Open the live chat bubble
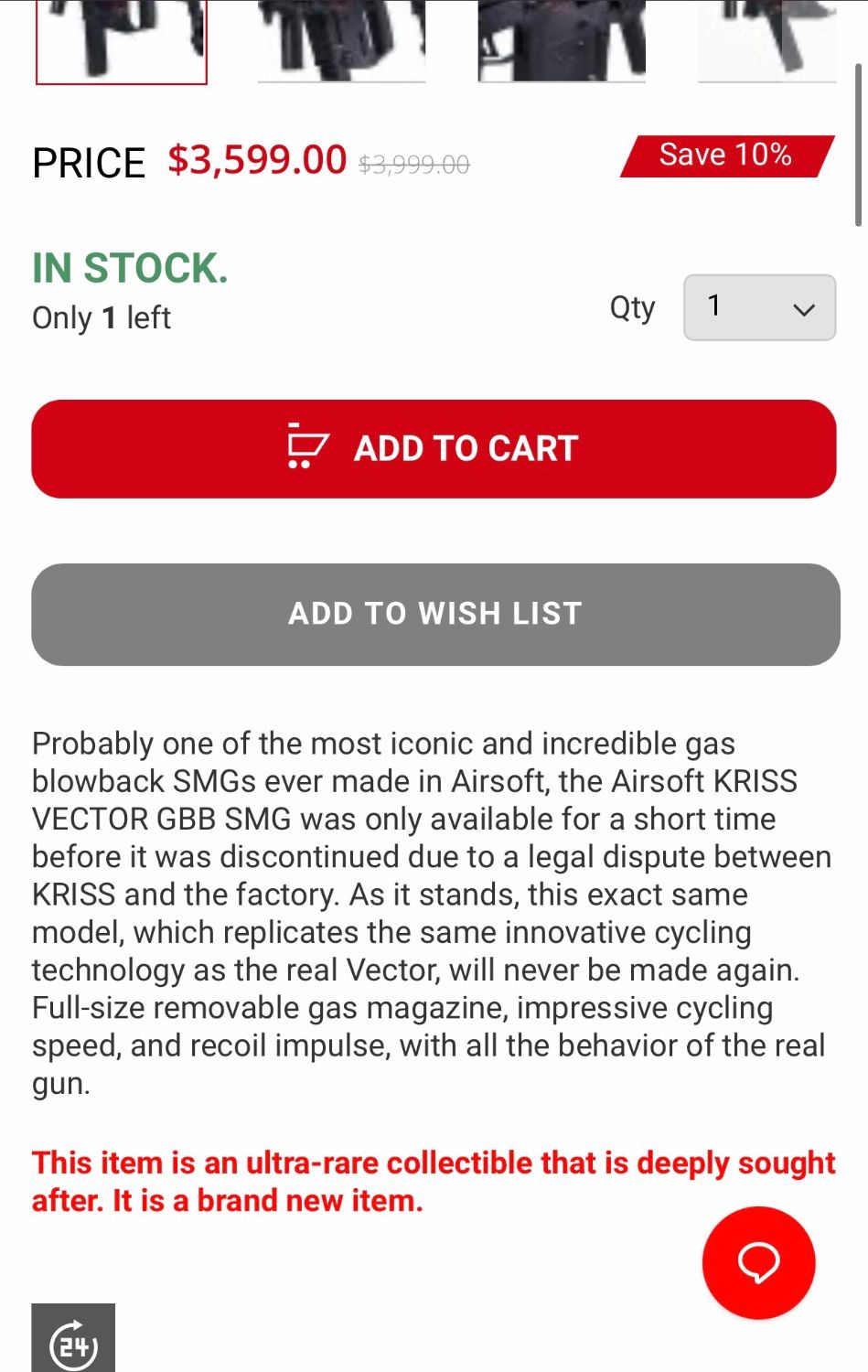 [758, 1262]
